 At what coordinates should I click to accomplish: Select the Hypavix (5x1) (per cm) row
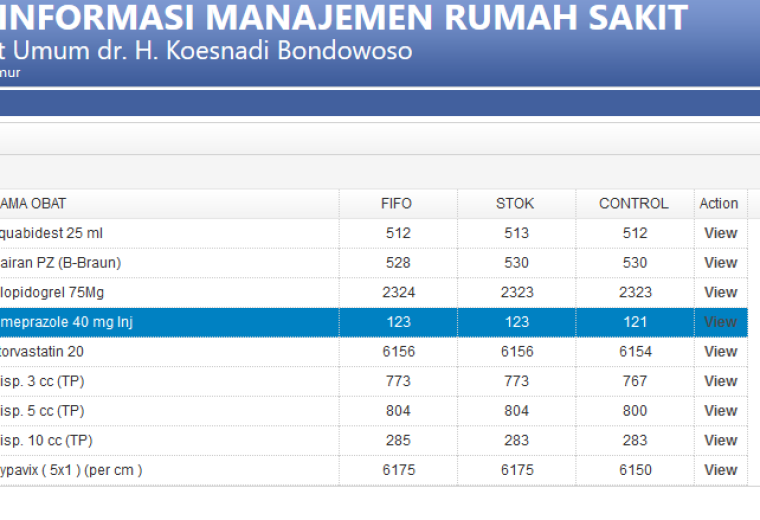373,470
